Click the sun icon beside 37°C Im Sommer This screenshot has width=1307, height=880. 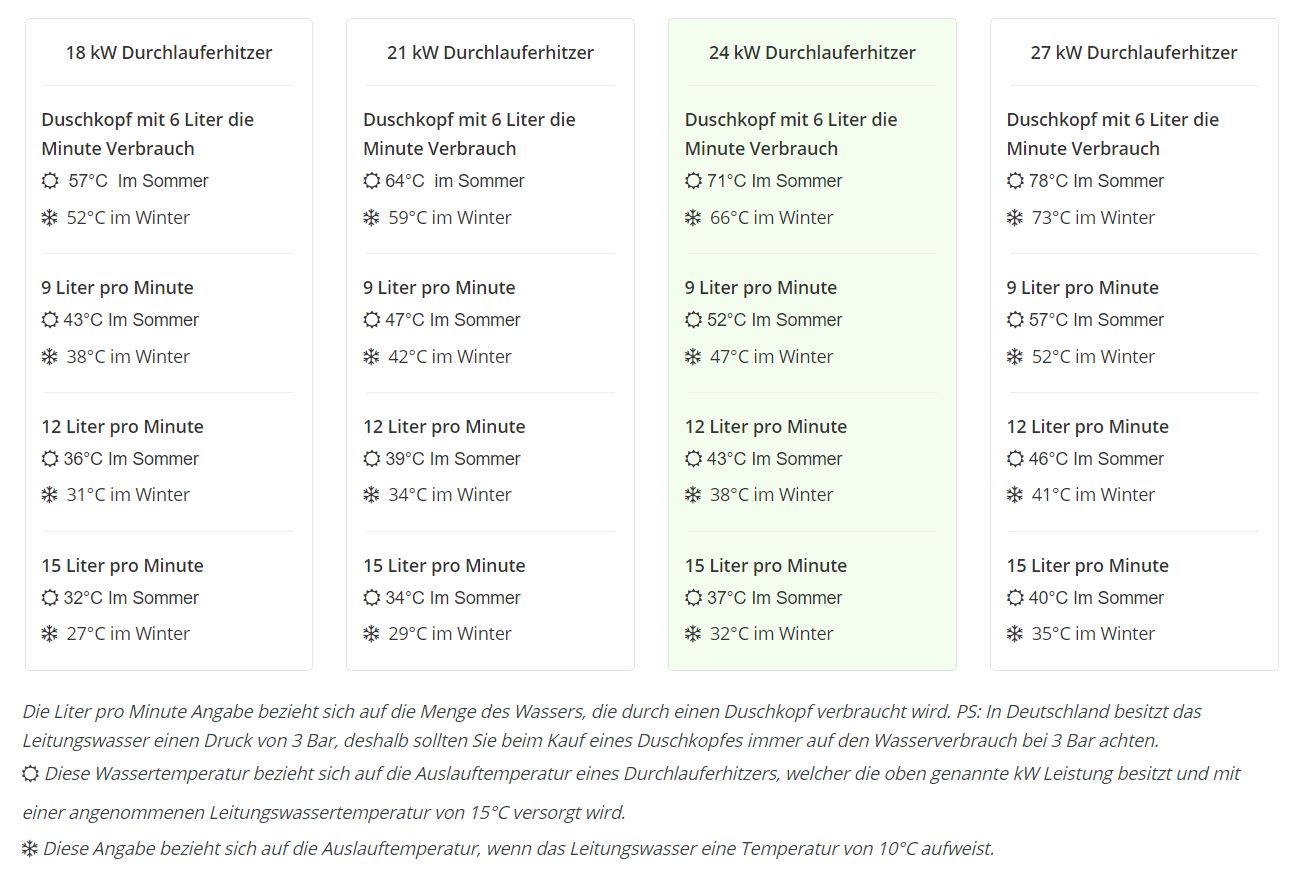pyautogui.click(x=693, y=598)
